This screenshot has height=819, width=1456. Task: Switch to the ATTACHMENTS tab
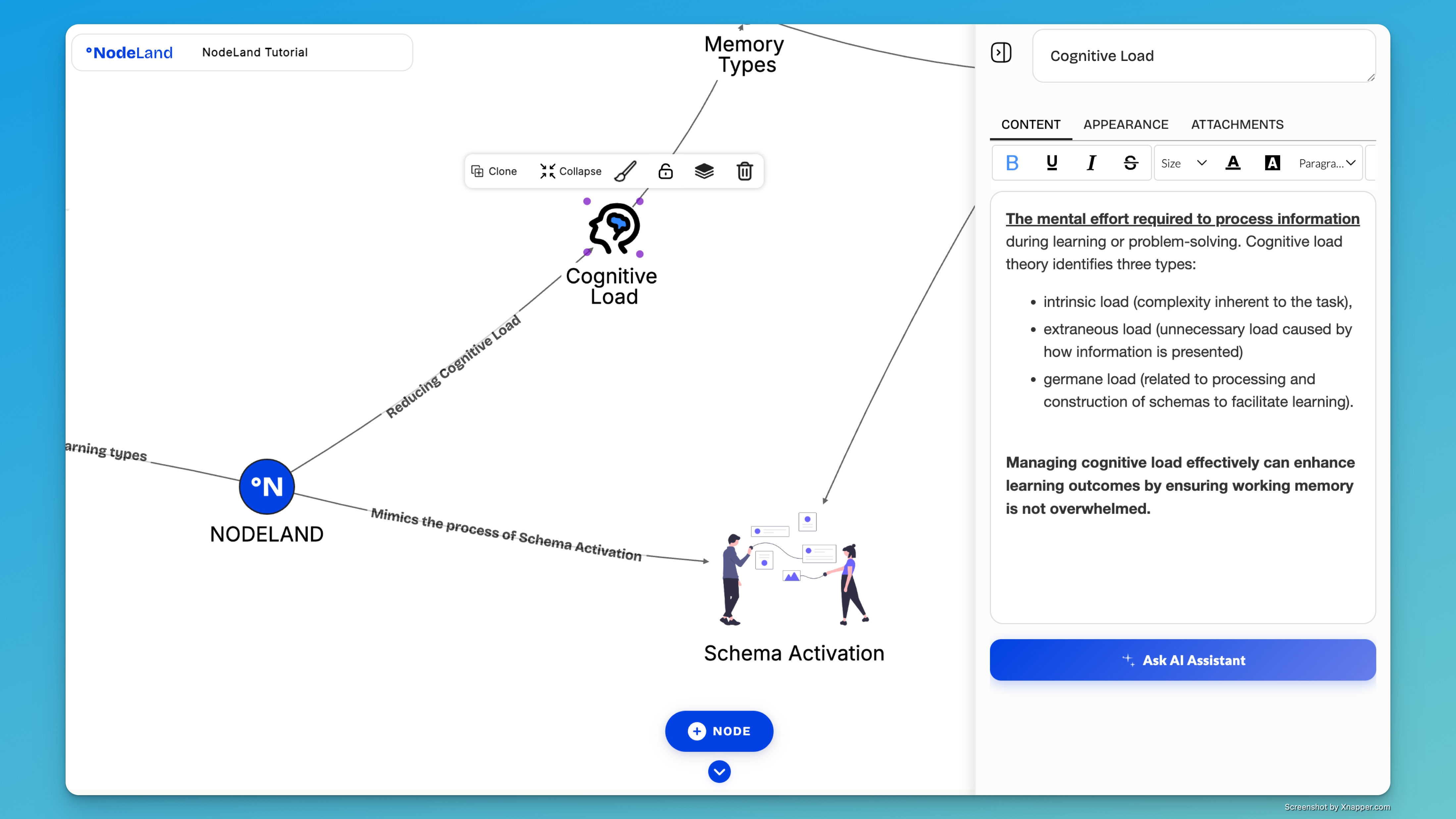pyautogui.click(x=1237, y=124)
